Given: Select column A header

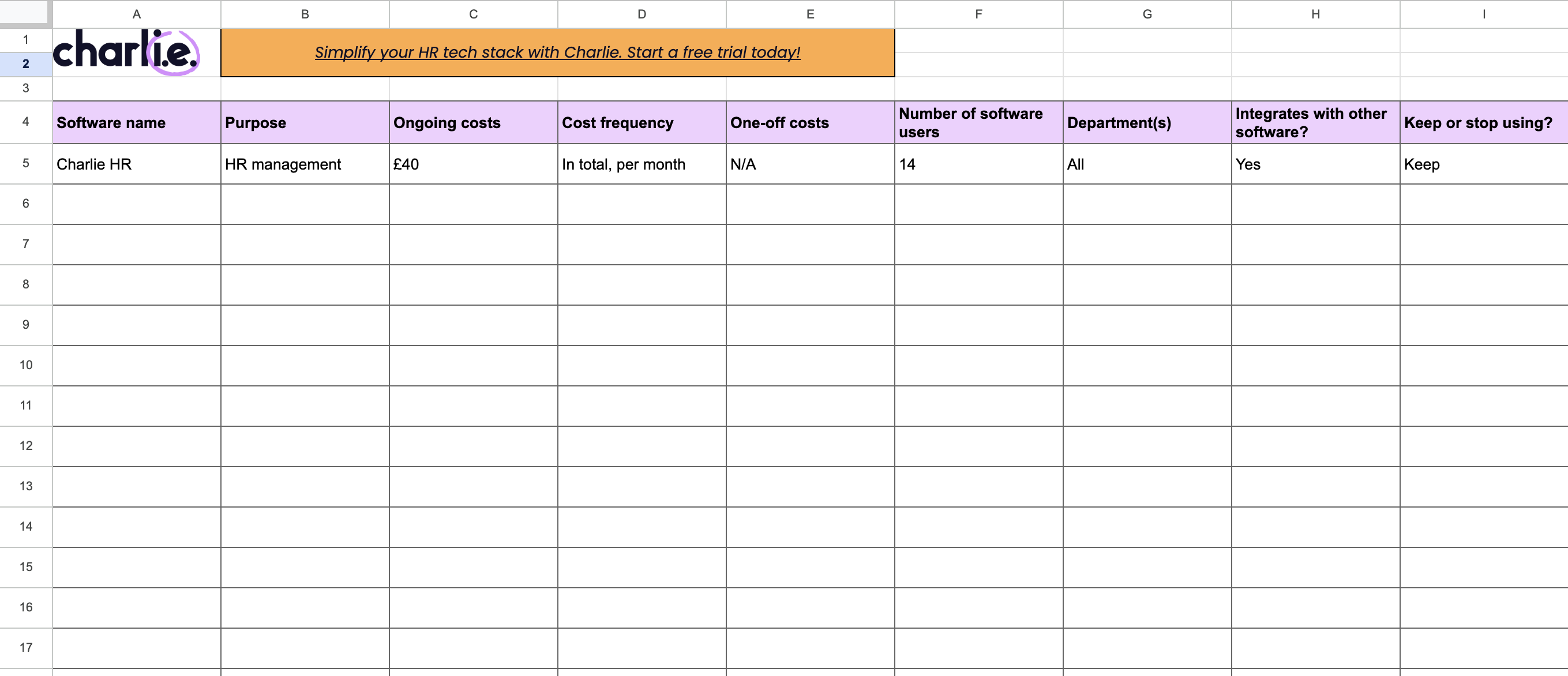Looking at the screenshot, I should click(136, 14).
